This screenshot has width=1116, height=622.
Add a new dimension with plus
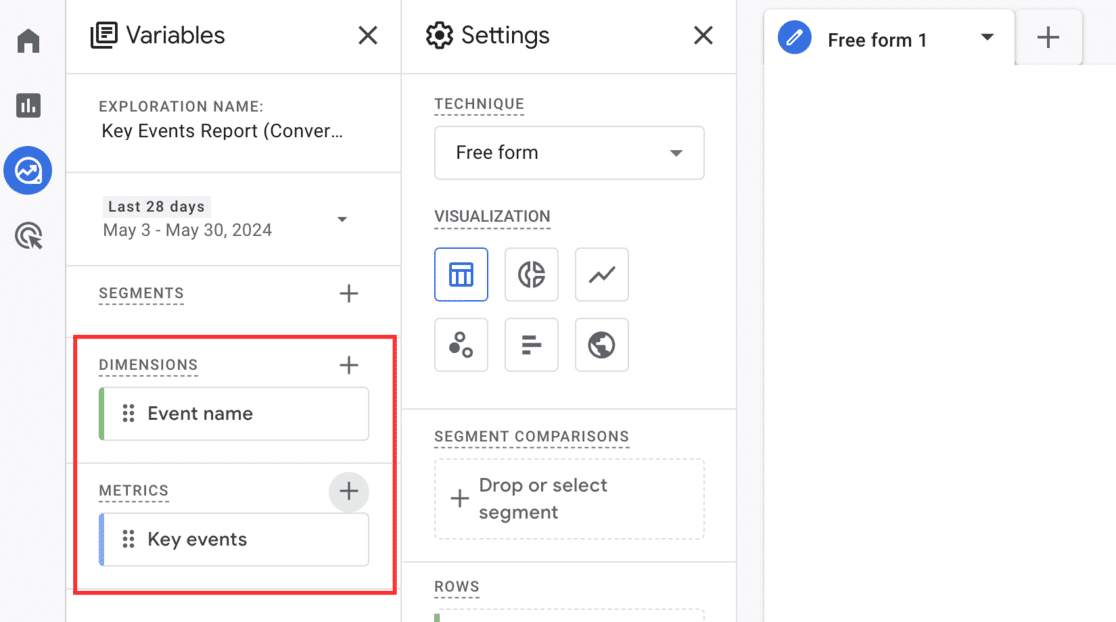pyautogui.click(x=348, y=365)
